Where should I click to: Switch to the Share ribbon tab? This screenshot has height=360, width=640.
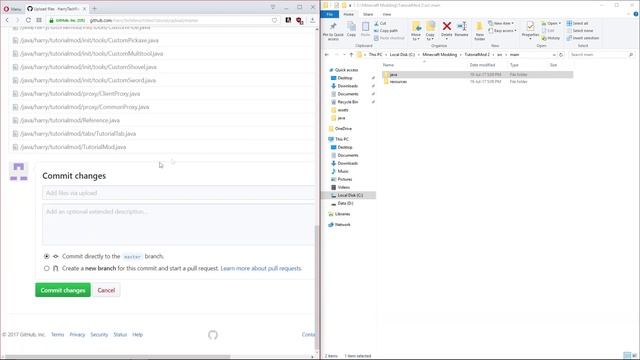(368, 14)
